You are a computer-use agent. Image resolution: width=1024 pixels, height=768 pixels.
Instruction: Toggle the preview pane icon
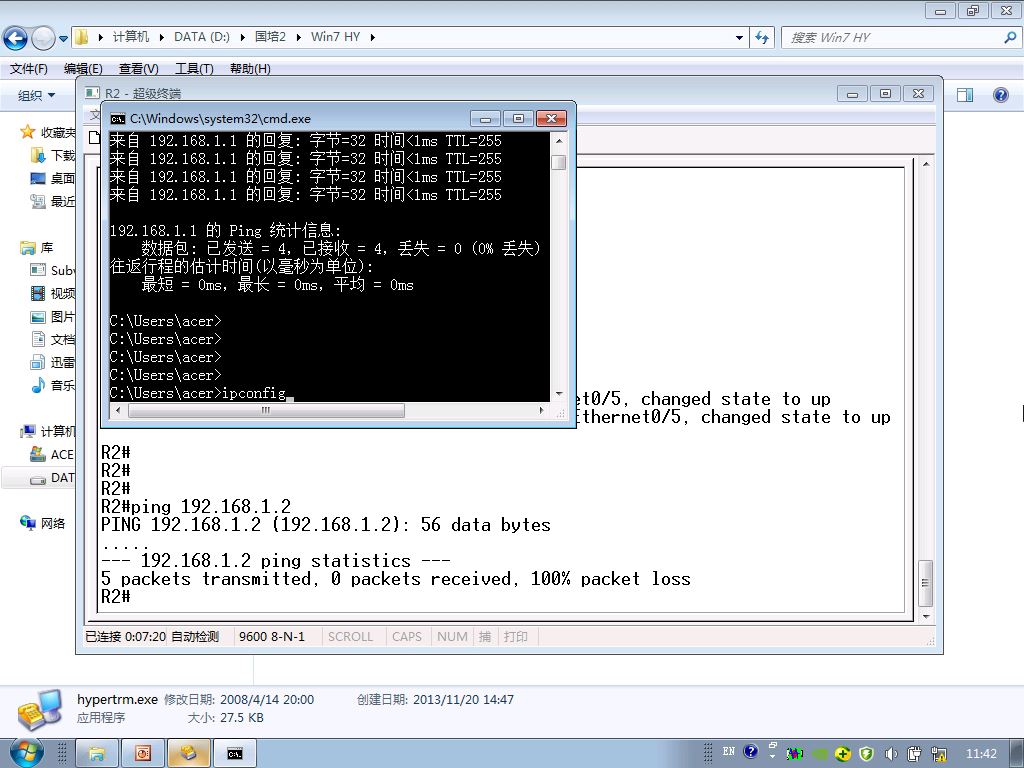pyautogui.click(x=965, y=95)
